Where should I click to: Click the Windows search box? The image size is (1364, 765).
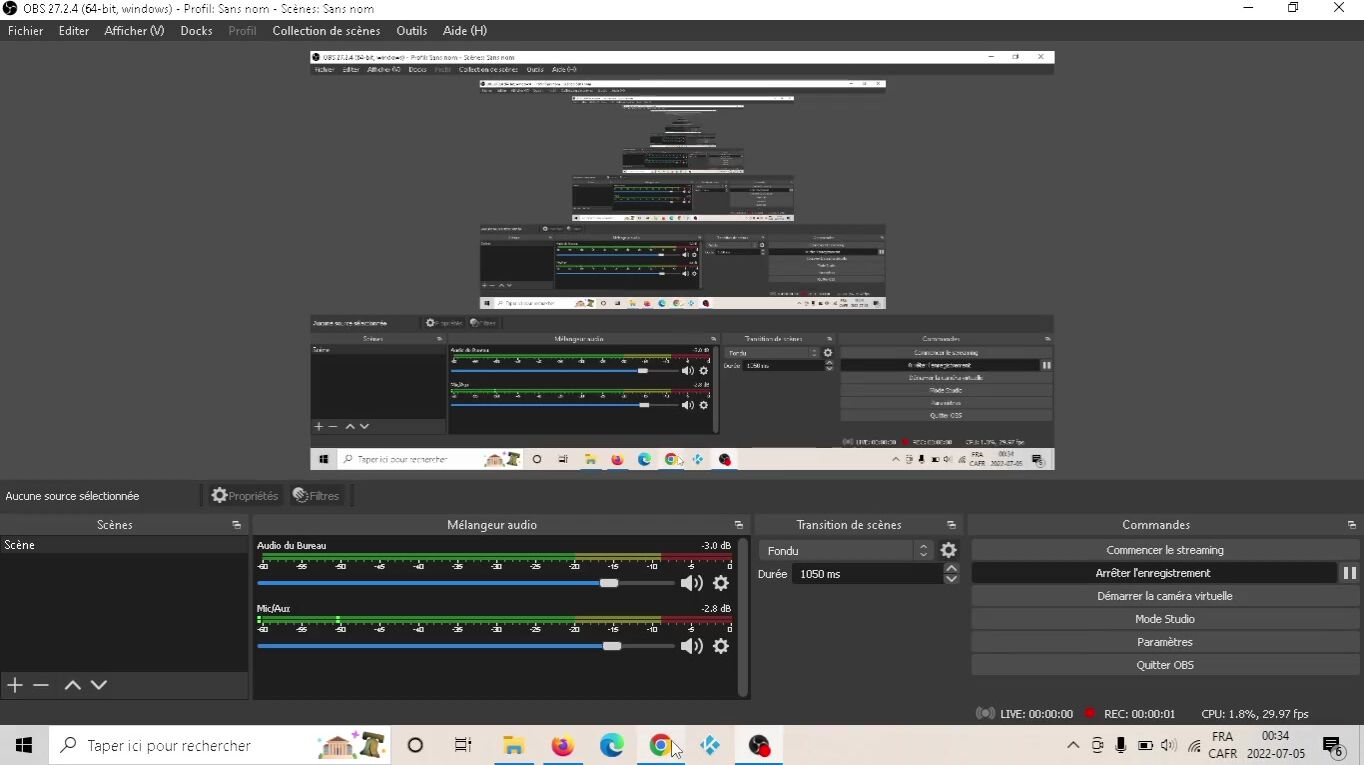tap(190, 745)
